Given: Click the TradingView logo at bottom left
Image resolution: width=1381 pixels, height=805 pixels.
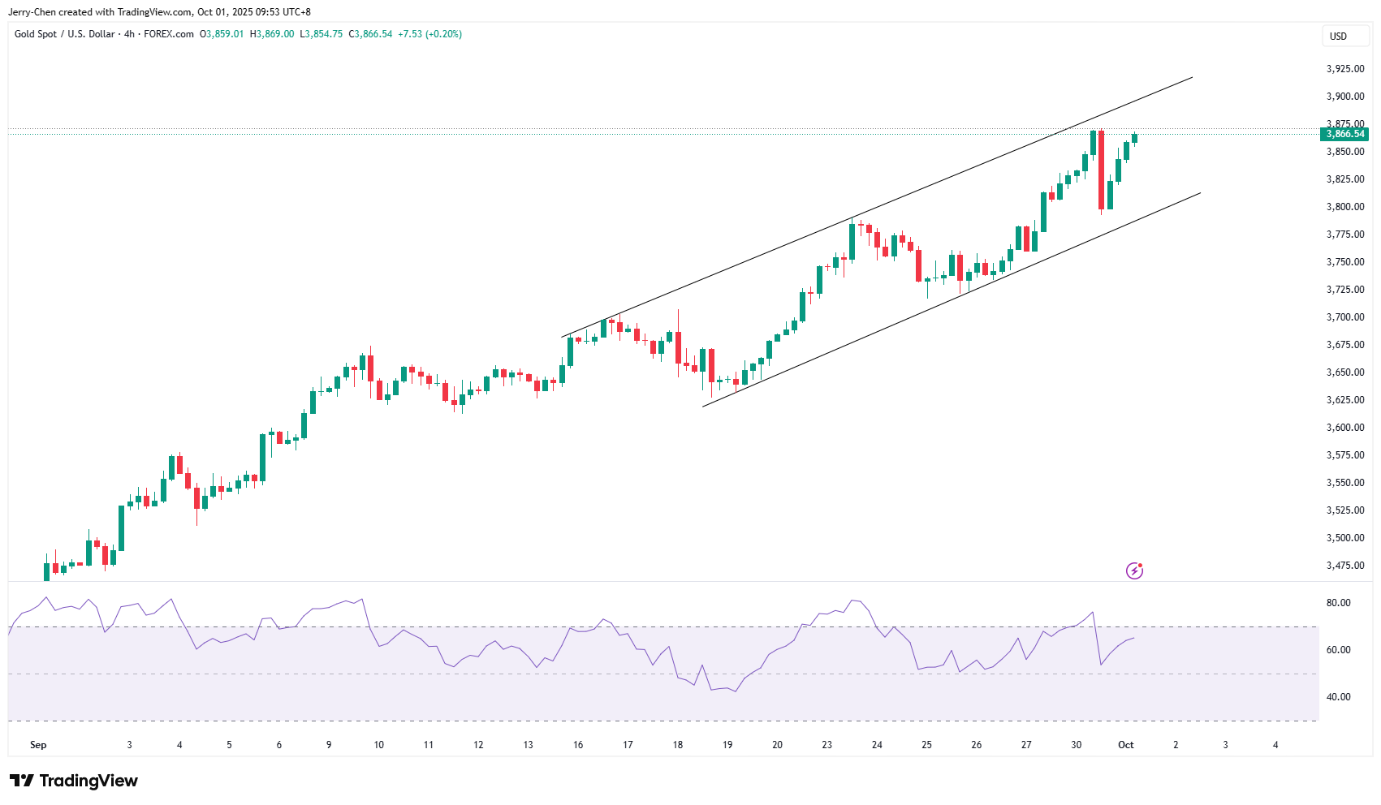Looking at the screenshot, I should (x=74, y=781).
